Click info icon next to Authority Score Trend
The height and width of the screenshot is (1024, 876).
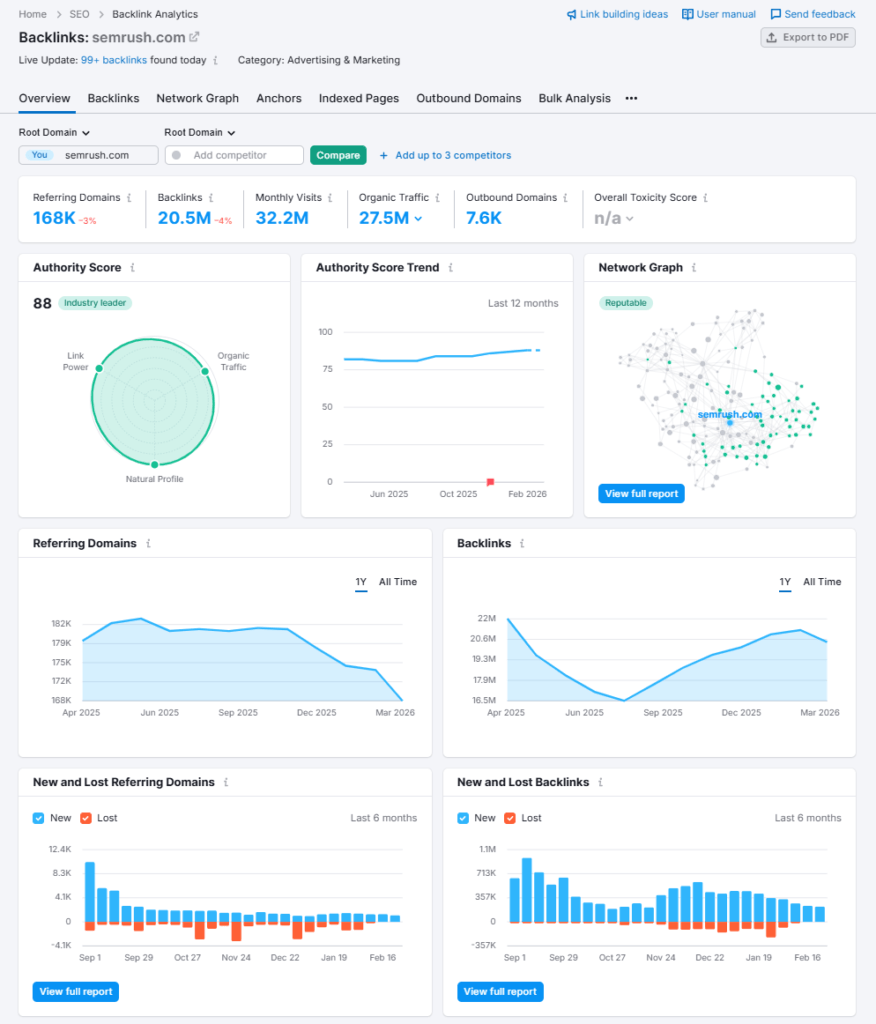tap(451, 268)
